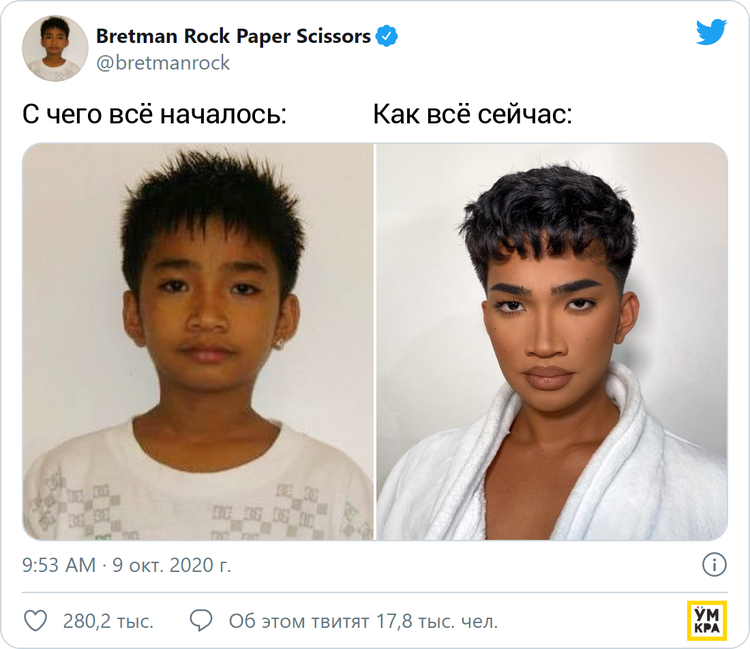The height and width of the screenshot is (649, 750).
Task: Click the horizontal line above the like count
Action: click(x=375, y=593)
